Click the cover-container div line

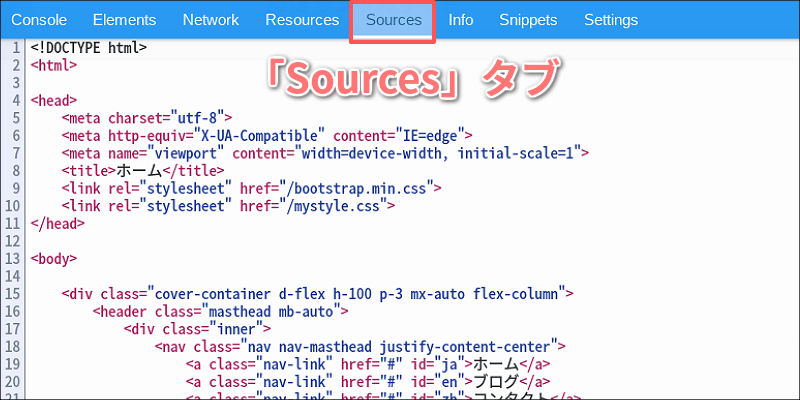318,294
